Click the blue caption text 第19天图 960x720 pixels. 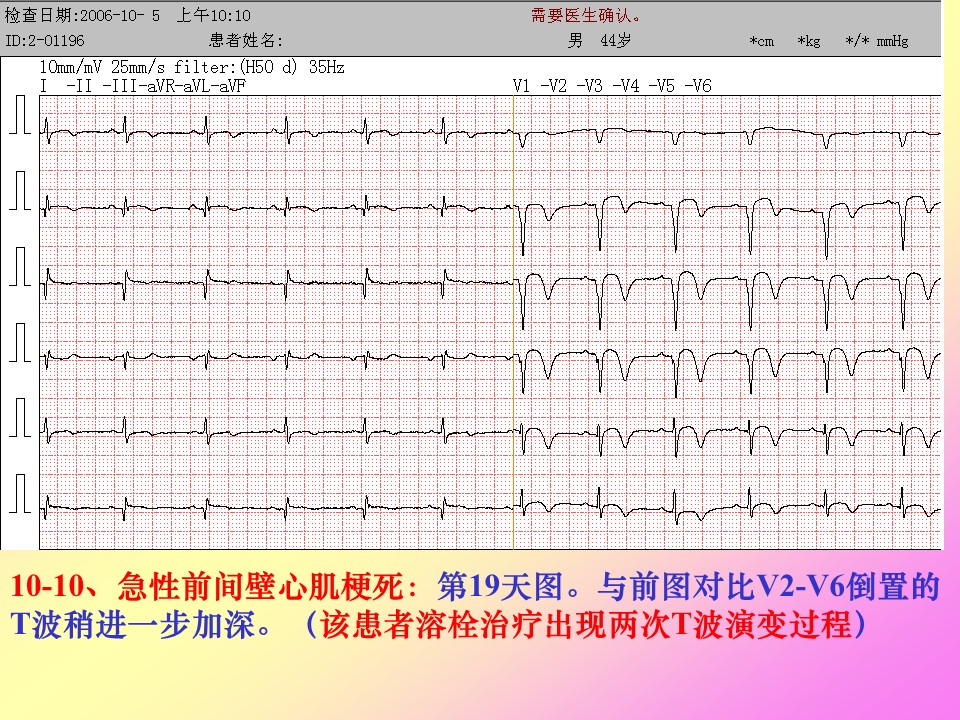point(500,586)
